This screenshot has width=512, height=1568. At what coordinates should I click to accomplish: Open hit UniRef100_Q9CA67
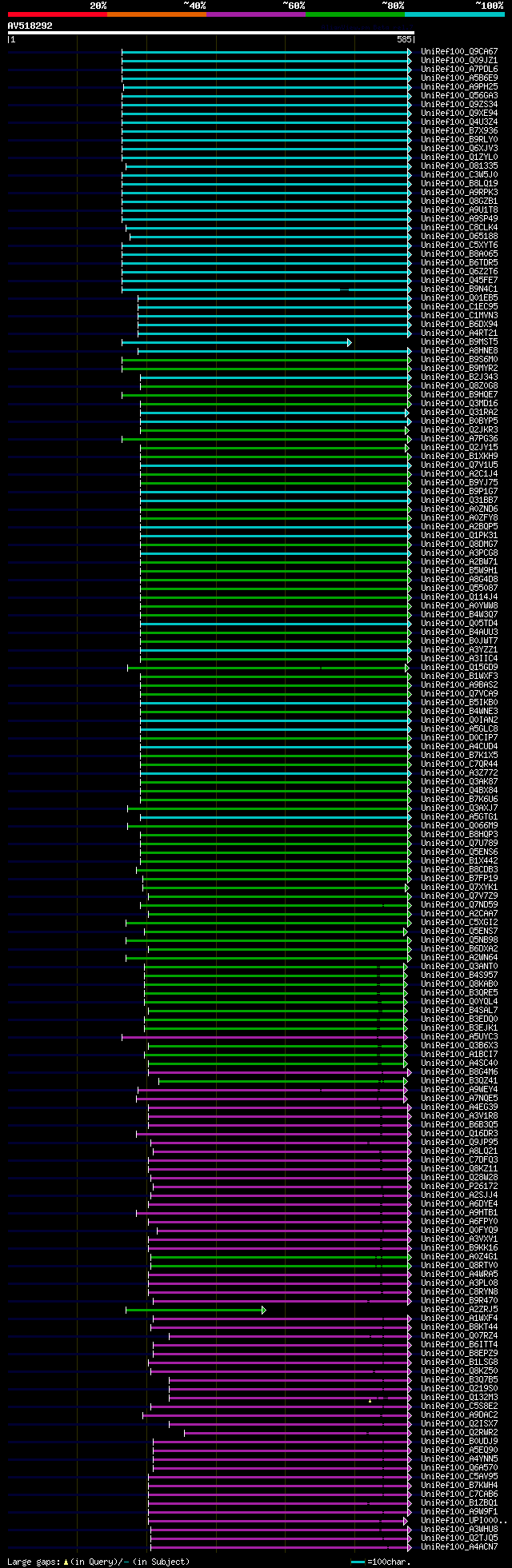(x=459, y=52)
